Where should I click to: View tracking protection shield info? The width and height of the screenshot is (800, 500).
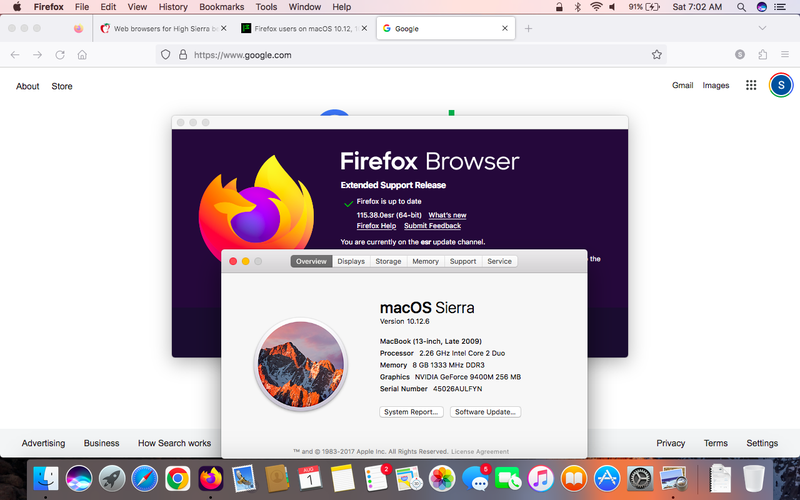[165, 55]
